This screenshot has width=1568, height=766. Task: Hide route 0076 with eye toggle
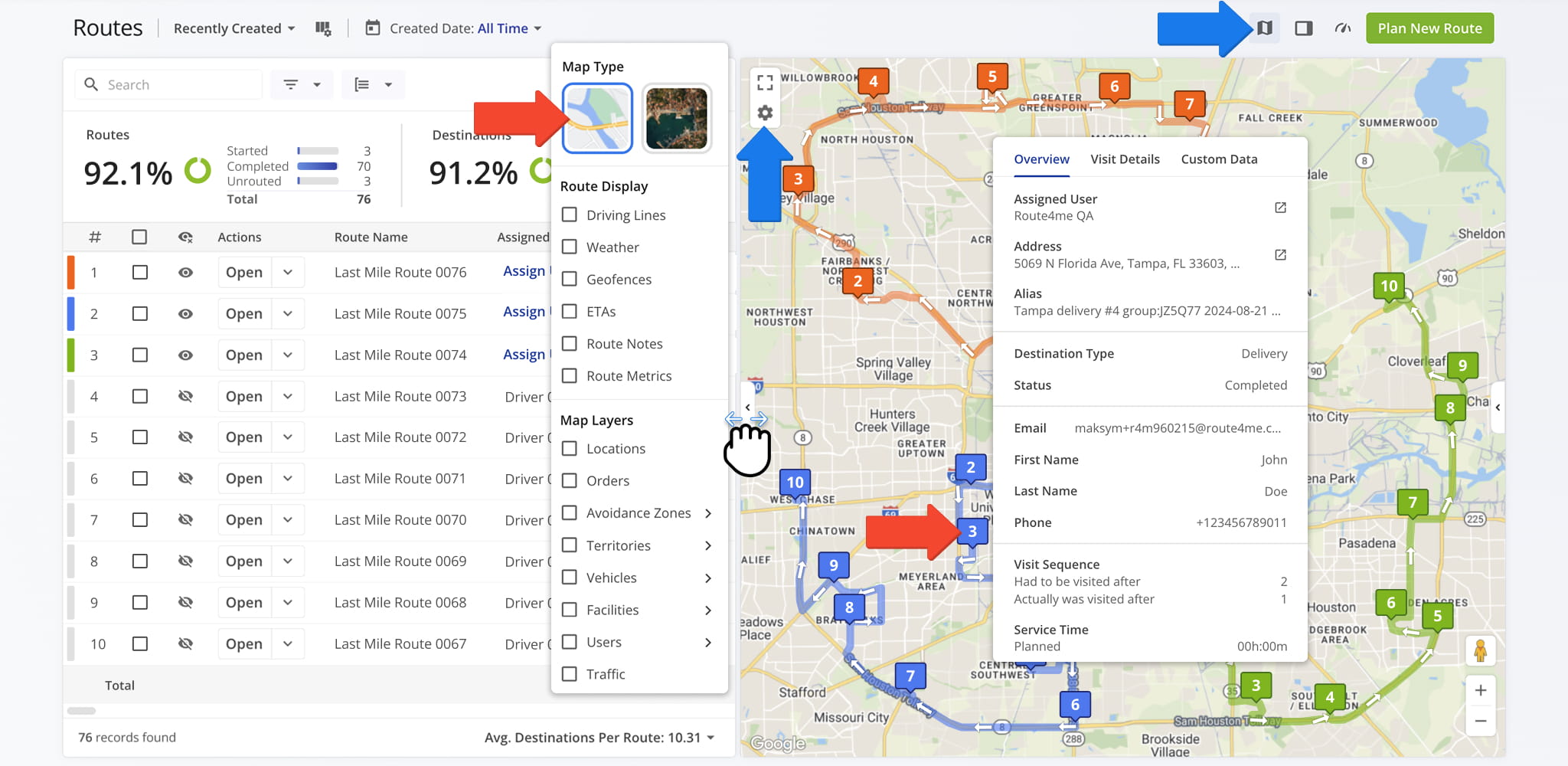click(x=185, y=273)
